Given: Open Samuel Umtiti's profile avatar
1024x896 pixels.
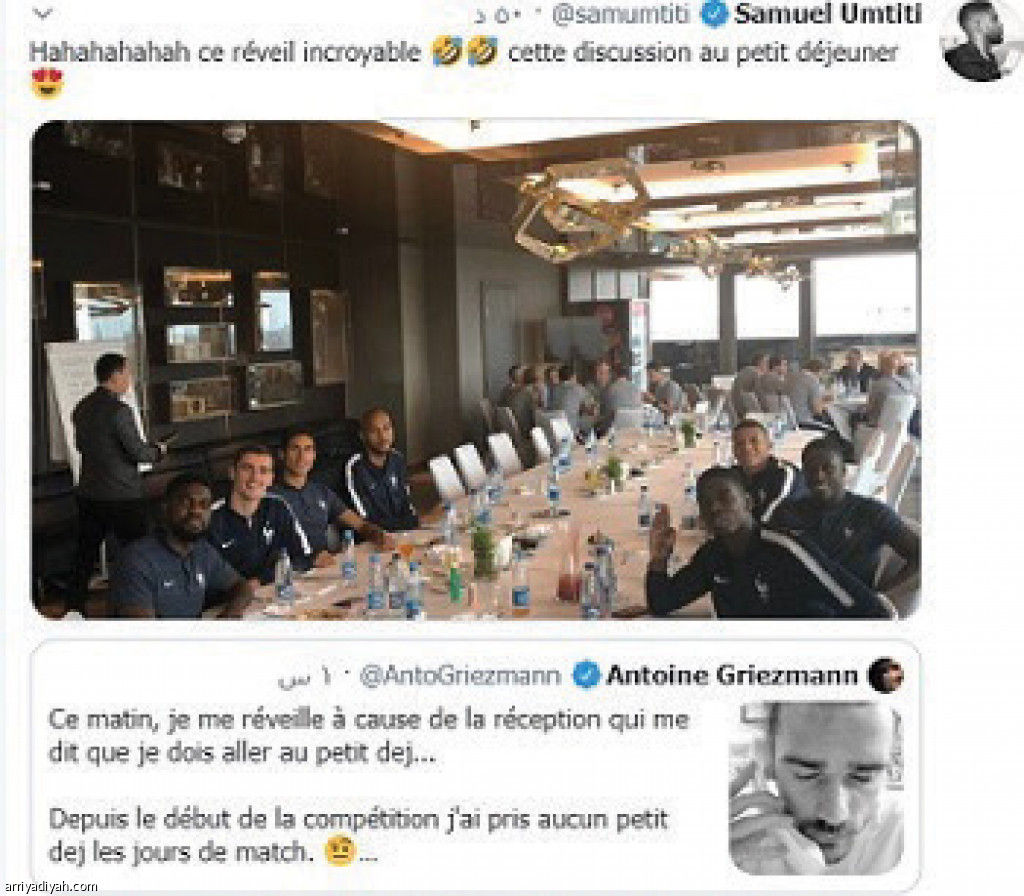Looking at the screenshot, I should (981, 40).
